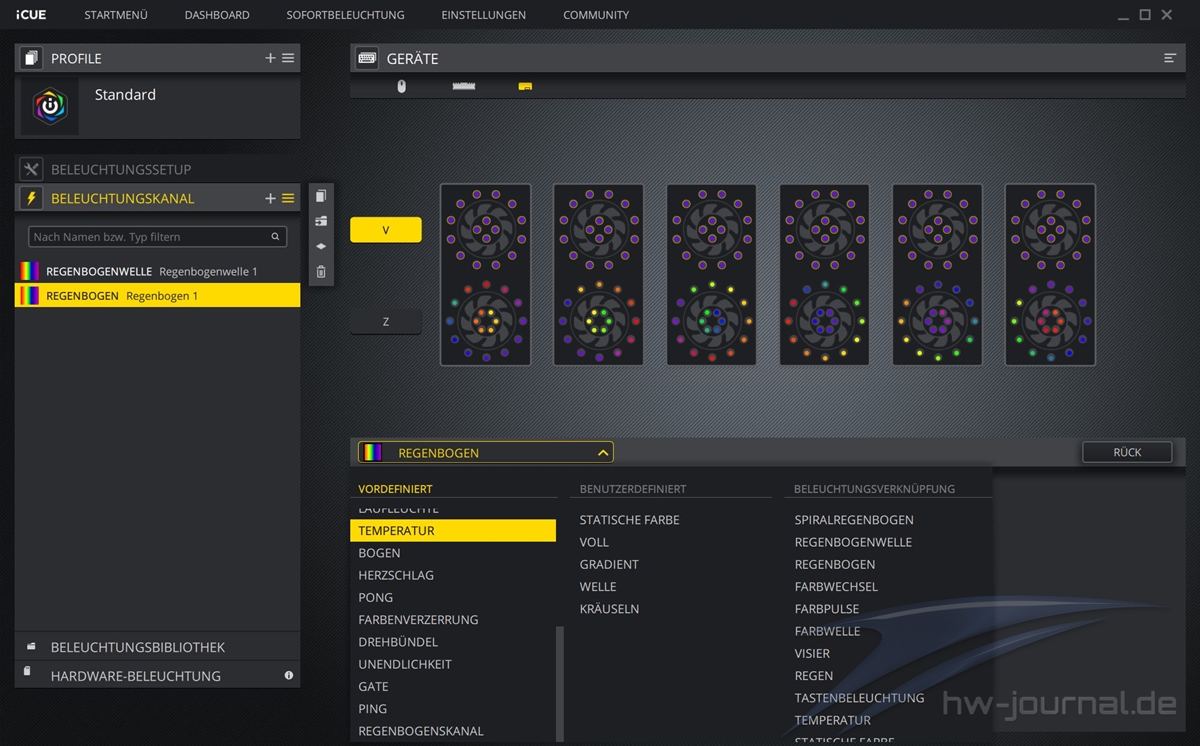Choose the Drehbündel lighting effect
This screenshot has width=1200, height=746.
click(x=398, y=642)
